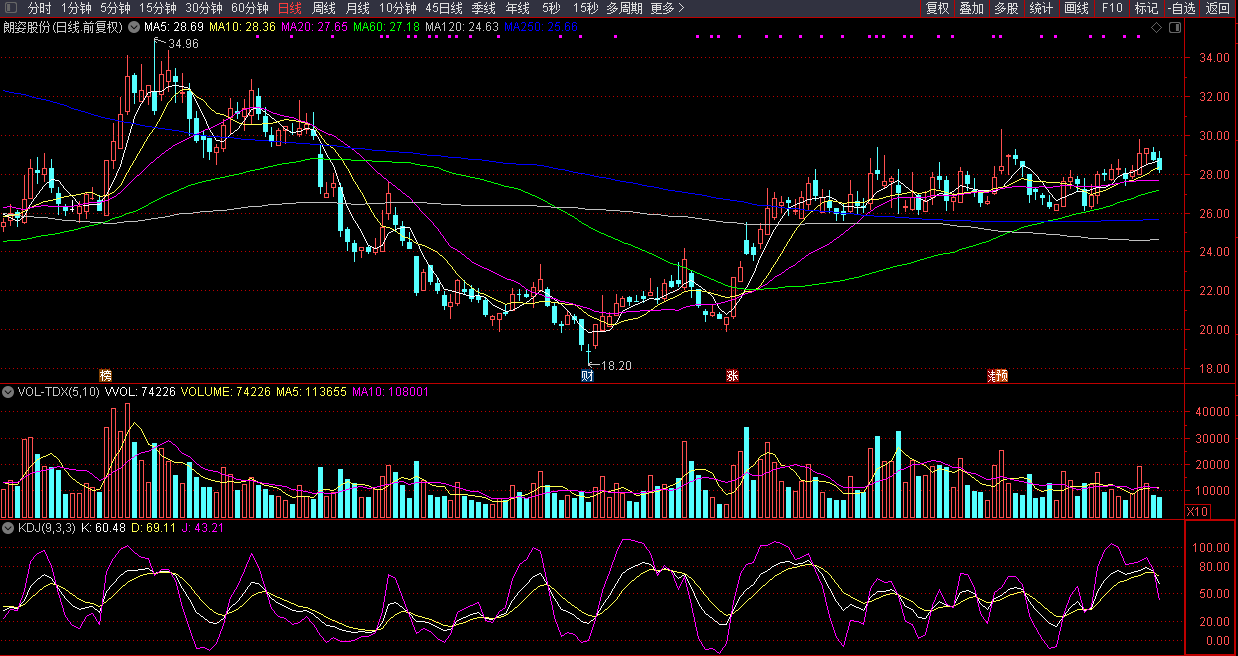This screenshot has width=1238, height=656.
Task: Click the 返回 back button
Action: tap(1217, 8)
